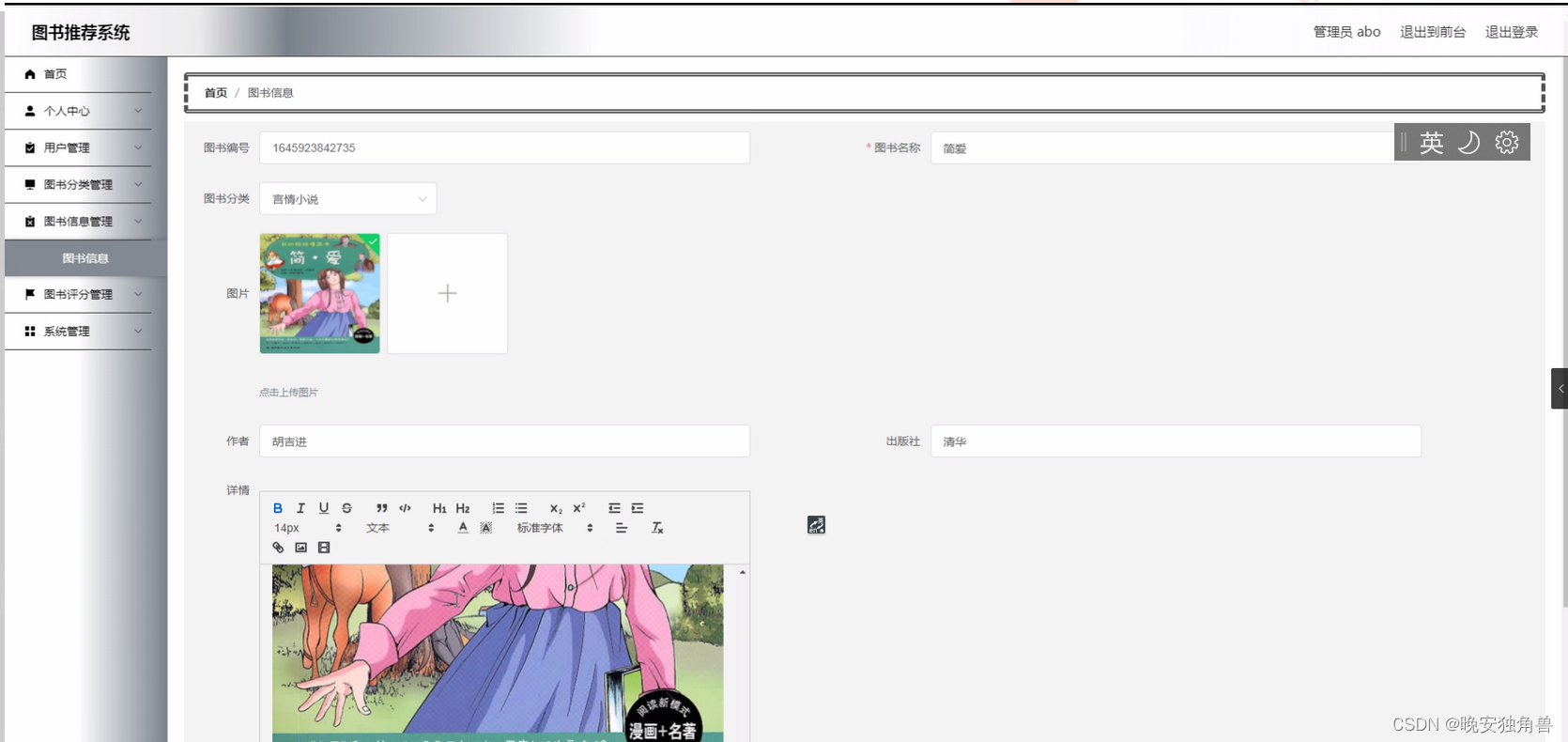Toggle underline formatting in the editor
Image resolution: width=1568 pixels, height=742 pixels.
coord(324,508)
